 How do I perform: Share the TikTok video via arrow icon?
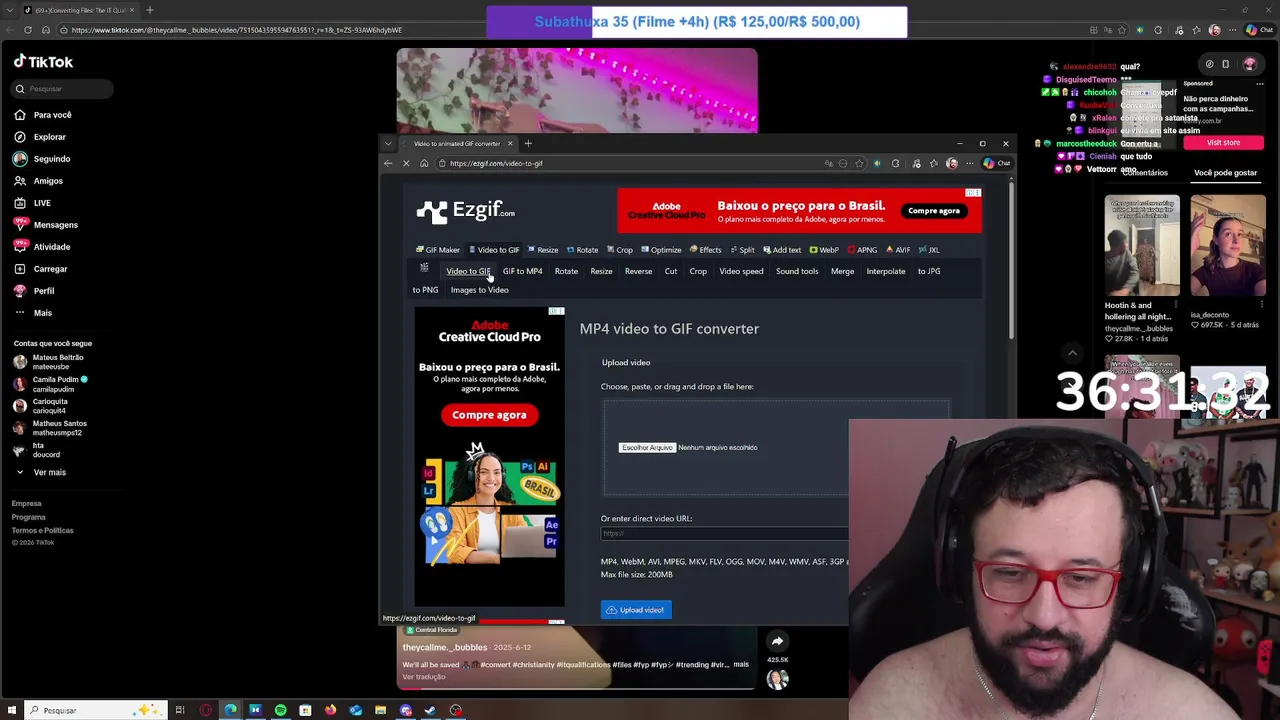point(777,642)
